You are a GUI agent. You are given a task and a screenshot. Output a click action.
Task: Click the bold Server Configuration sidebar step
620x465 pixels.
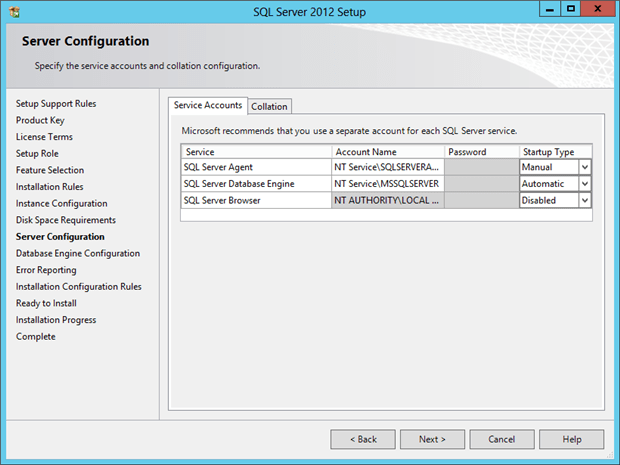[x=60, y=236]
